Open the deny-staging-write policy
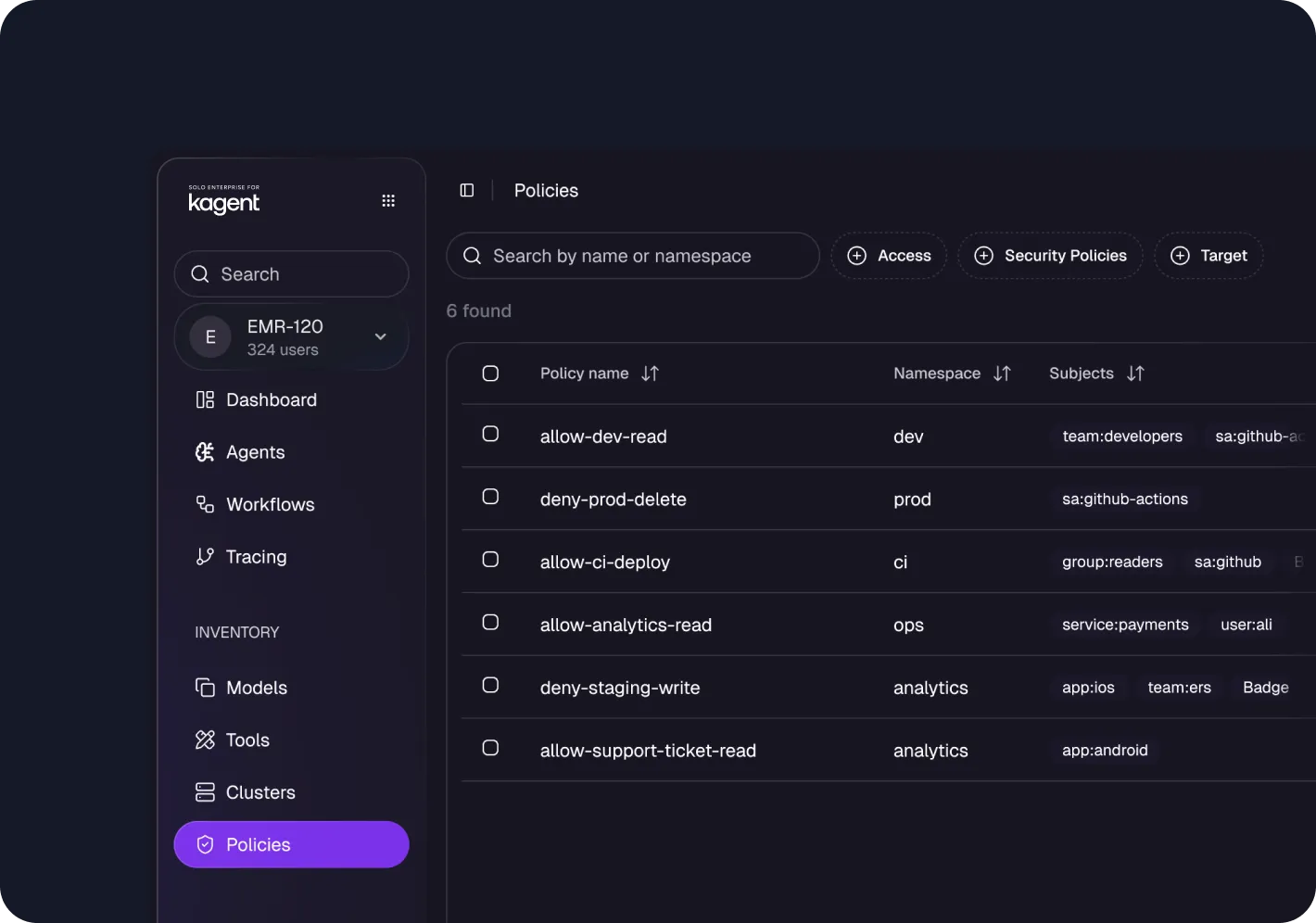The height and width of the screenshot is (923, 1316). pyautogui.click(x=620, y=688)
